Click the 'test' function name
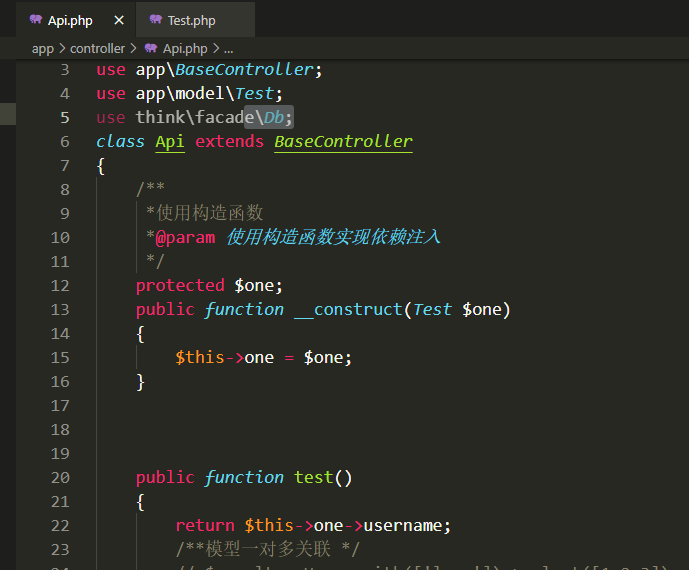This screenshot has width=689, height=570. [x=314, y=477]
